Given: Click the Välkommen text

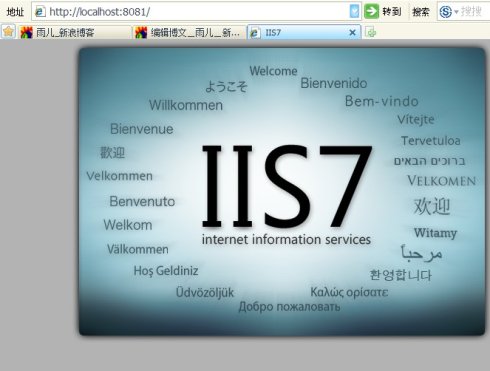Looking at the screenshot, I should 138,249.
